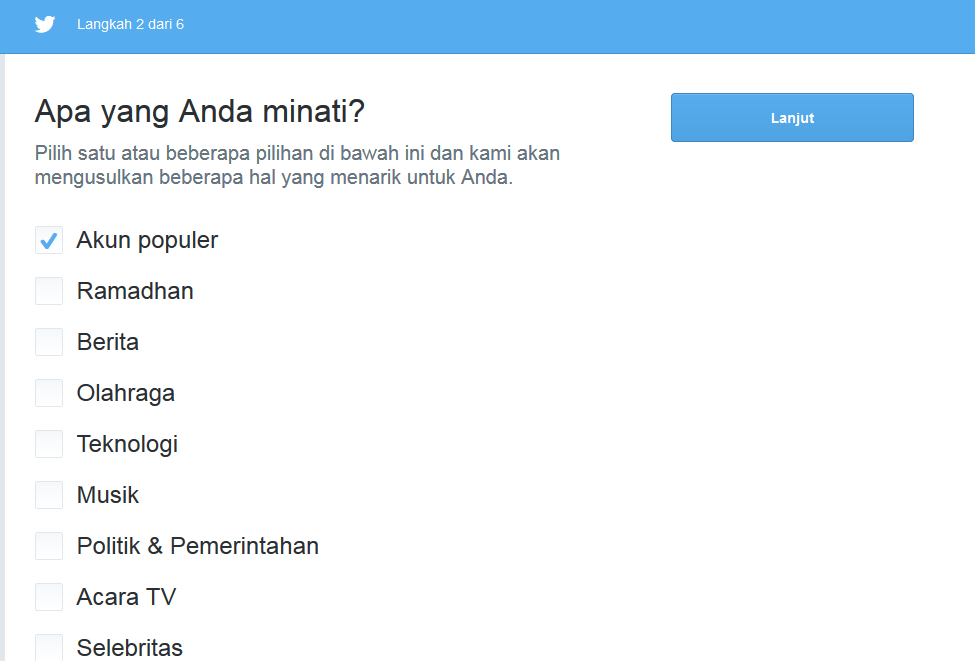Click the Twitter bird logo
The width and height of the screenshot is (975, 661).
click(x=45, y=24)
